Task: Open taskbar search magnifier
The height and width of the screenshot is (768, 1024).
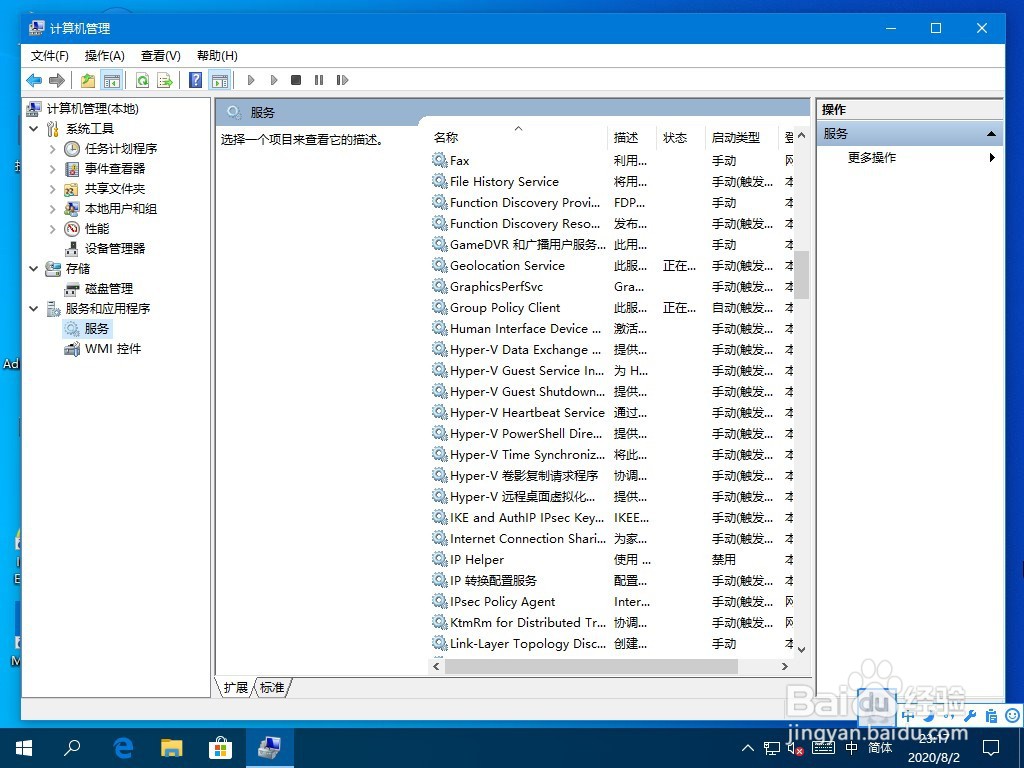Action: coord(72,748)
